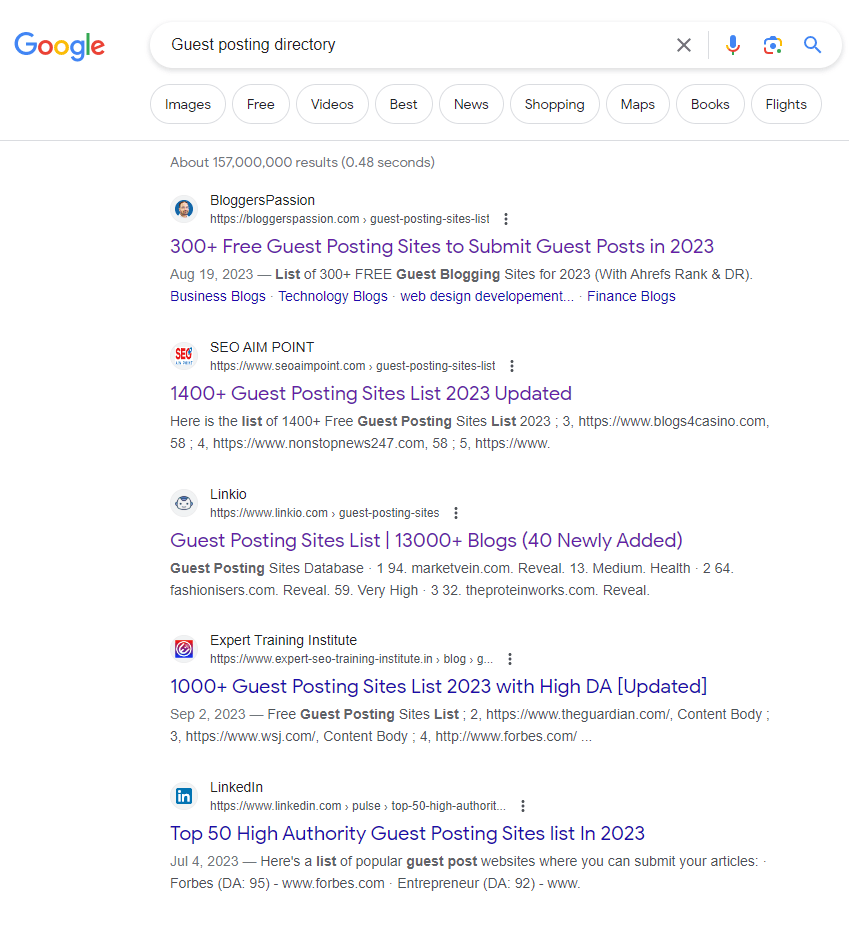This screenshot has width=849, height=925.
Task: Open three-dot menu for SEO AIM POINT result
Action: tap(512, 366)
